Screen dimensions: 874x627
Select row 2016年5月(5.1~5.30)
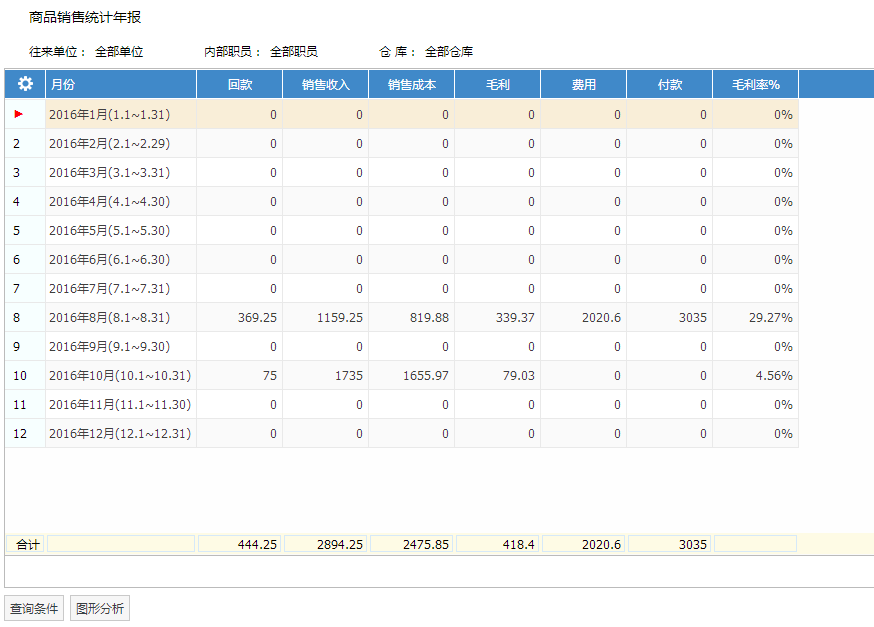click(402, 230)
